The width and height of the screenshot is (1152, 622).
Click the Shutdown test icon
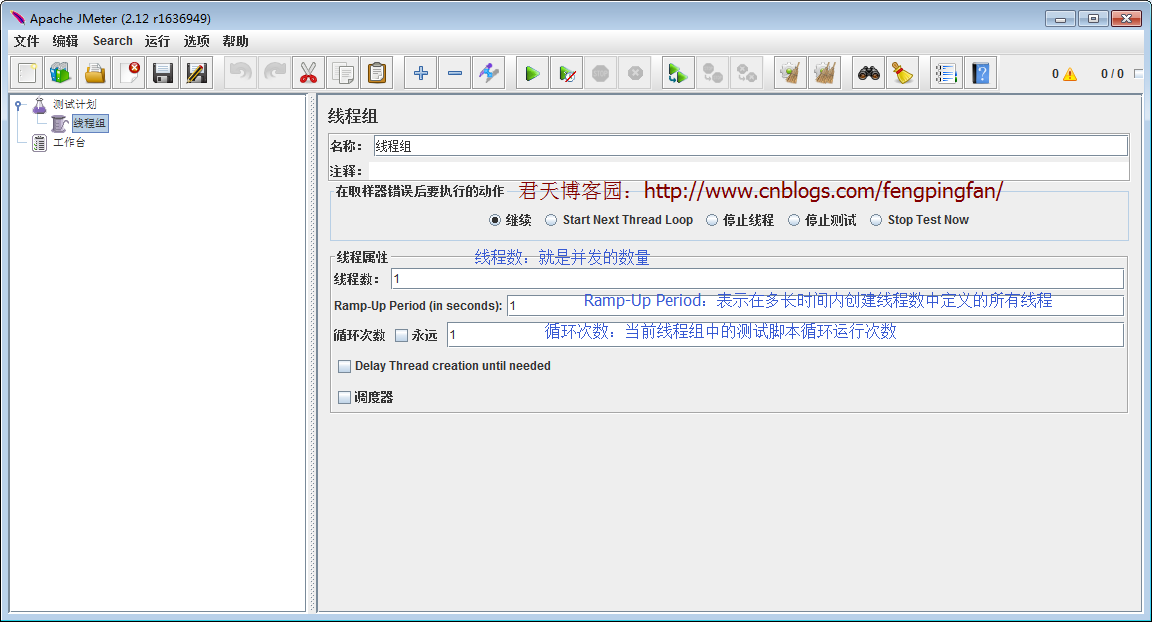[x=635, y=73]
